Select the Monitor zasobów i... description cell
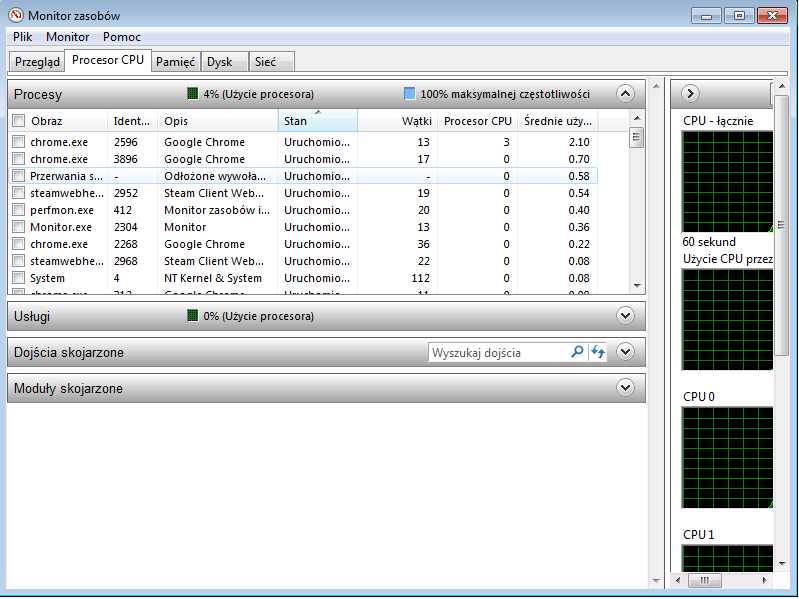Viewport: 799px width, 599px height. coord(217,210)
